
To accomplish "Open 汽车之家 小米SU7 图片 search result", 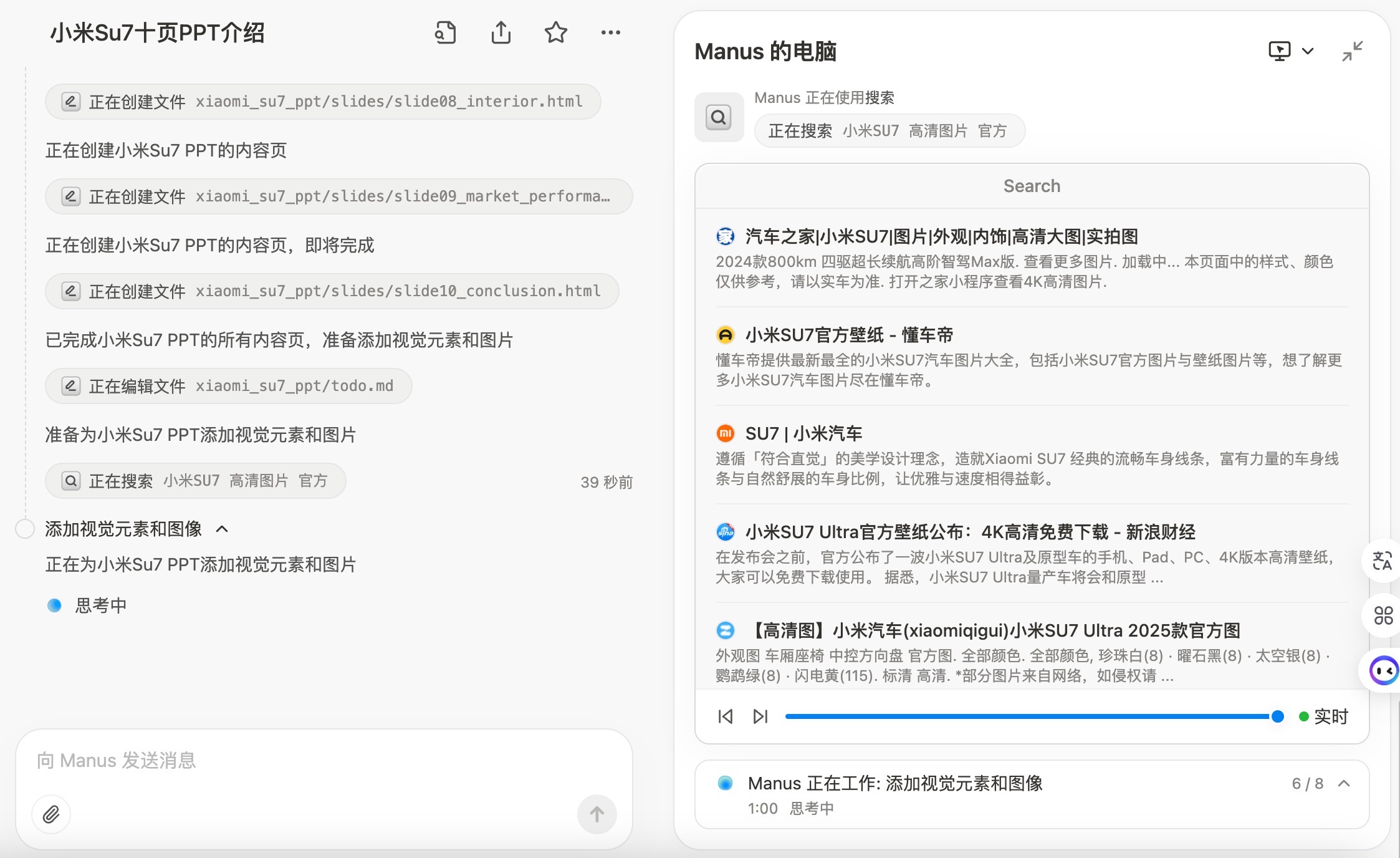I will pyautogui.click(x=941, y=237).
